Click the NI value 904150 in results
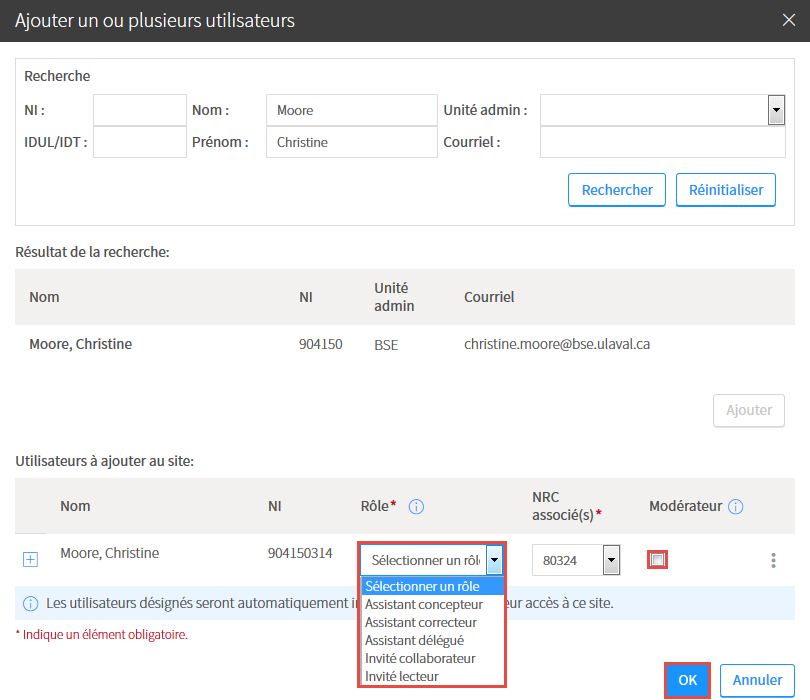This screenshot has width=810, height=700. point(320,345)
